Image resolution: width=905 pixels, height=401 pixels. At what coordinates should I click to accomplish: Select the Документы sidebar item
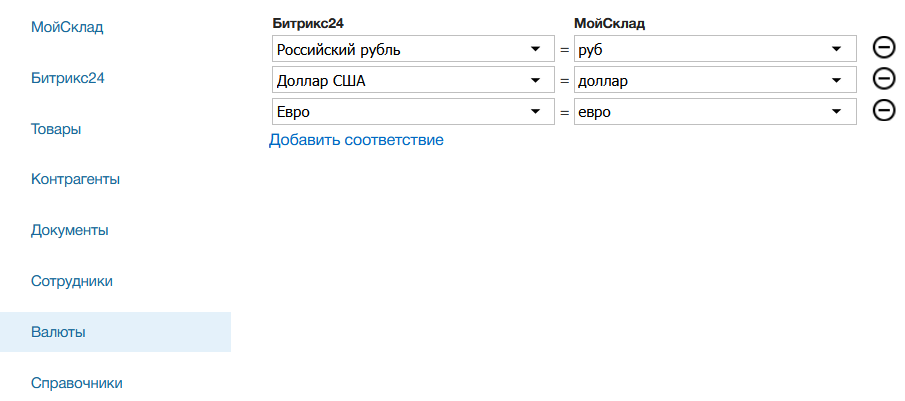pyautogui.click(x=70, y=230)
